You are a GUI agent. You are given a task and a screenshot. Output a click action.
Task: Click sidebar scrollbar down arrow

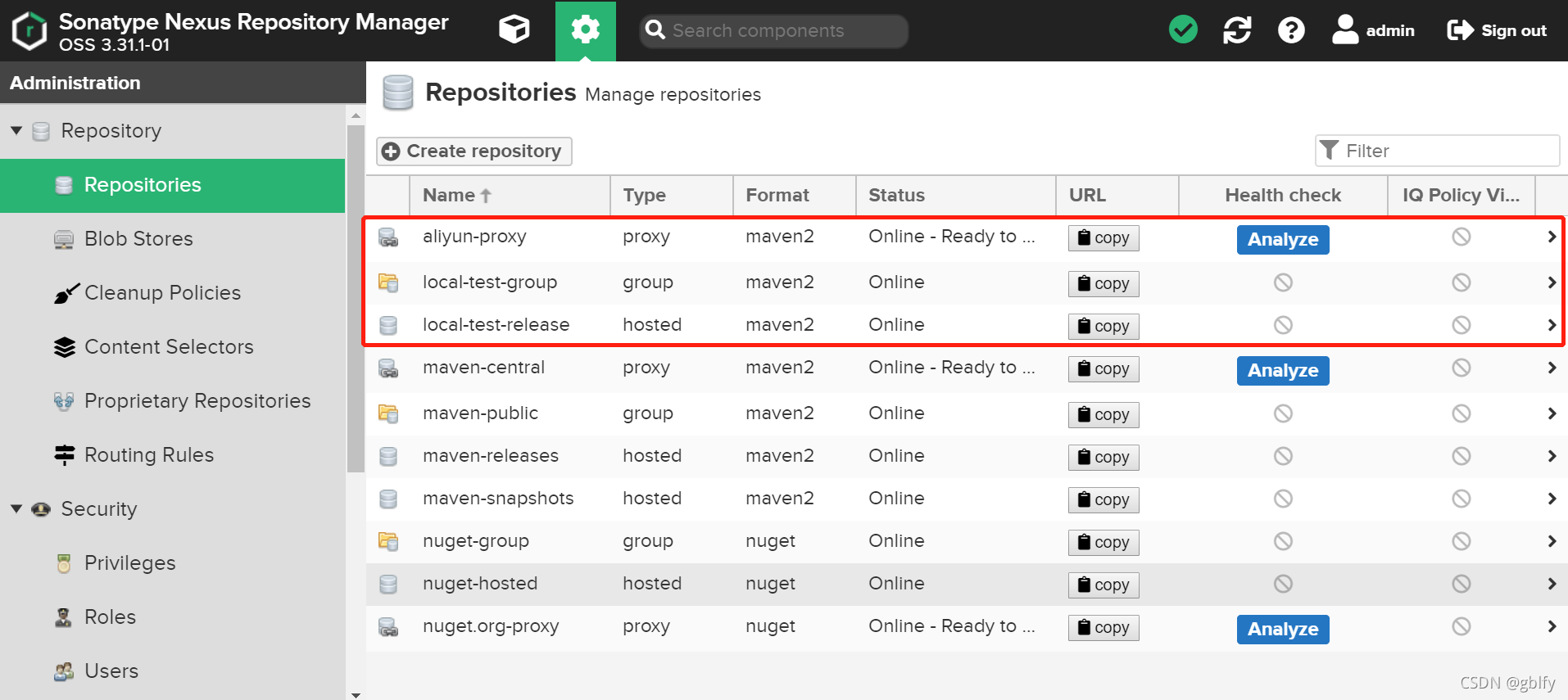[x=356, y=694]
